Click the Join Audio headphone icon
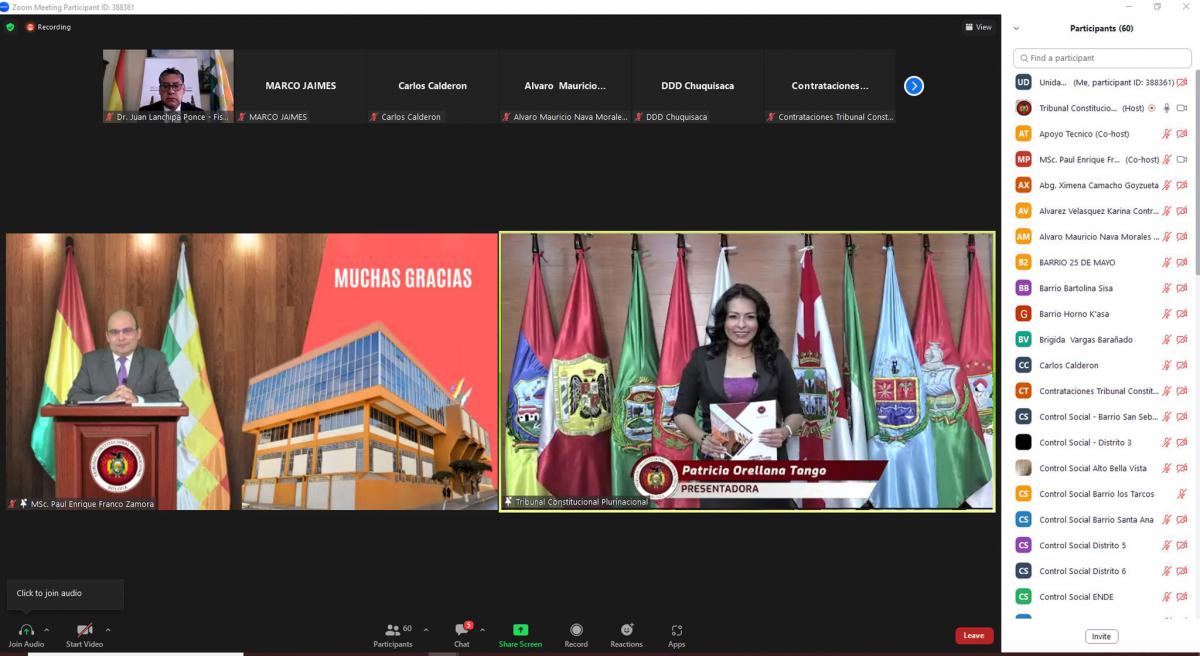 tap(26, 630)
